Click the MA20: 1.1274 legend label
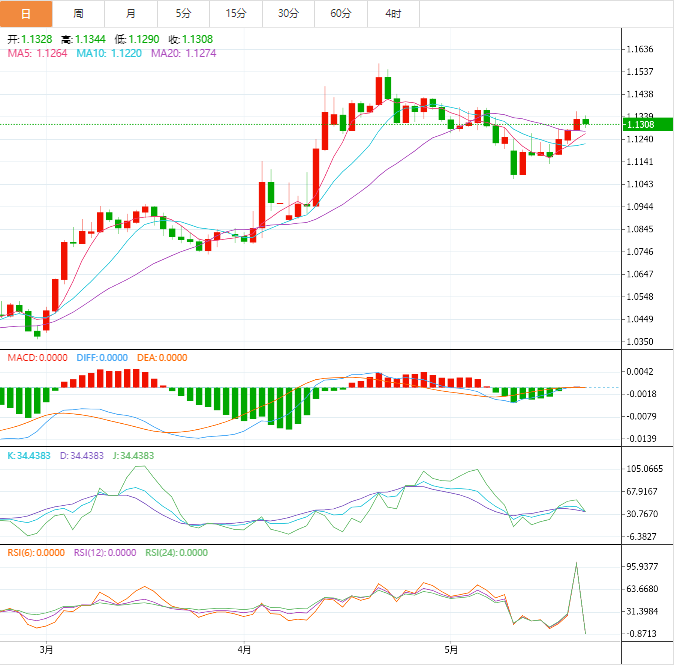Viewport: 675px width, 666px height. (x=181, y=53)
